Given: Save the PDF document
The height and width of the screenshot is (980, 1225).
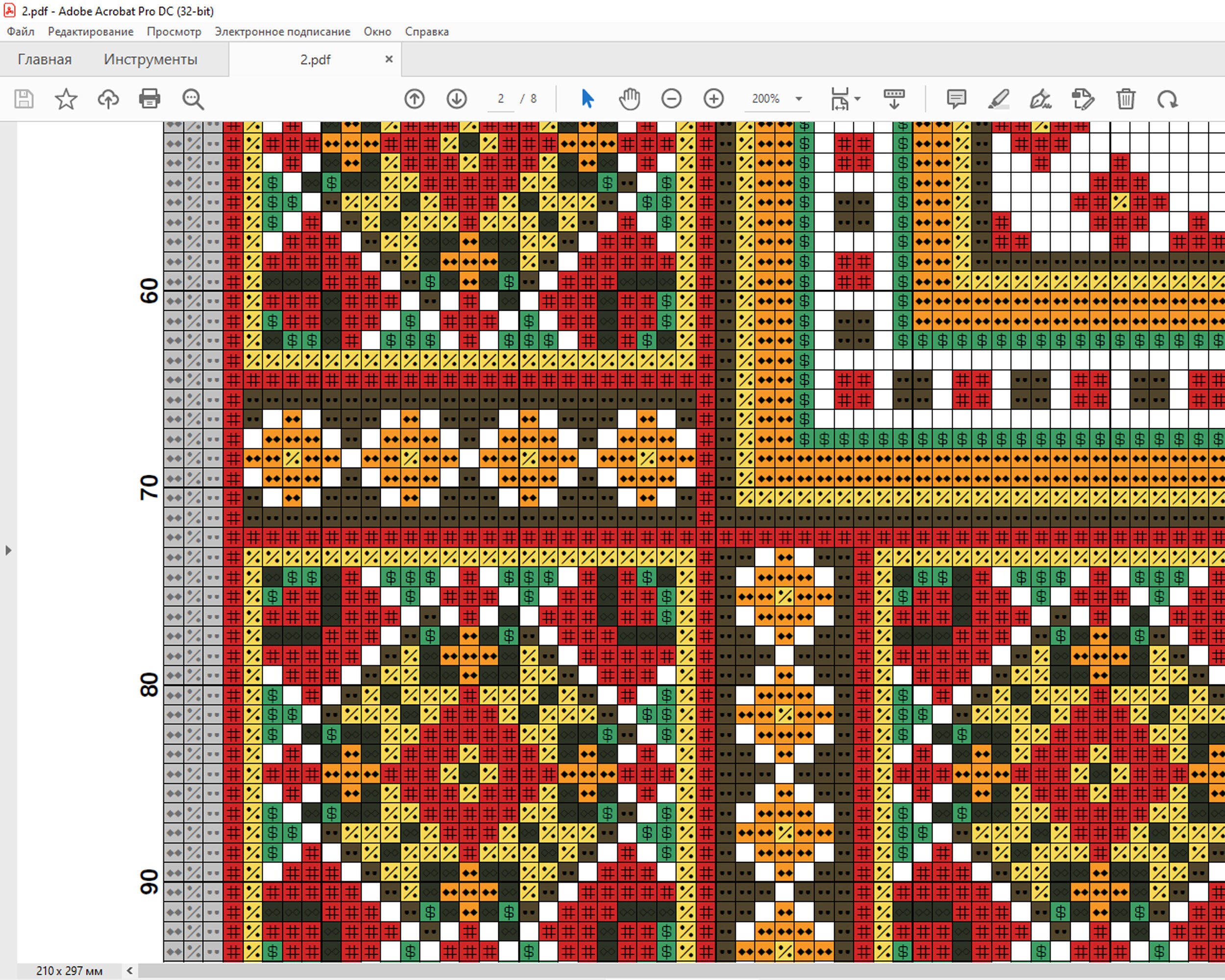Looking at the screenshot, I should pos(24,99).
